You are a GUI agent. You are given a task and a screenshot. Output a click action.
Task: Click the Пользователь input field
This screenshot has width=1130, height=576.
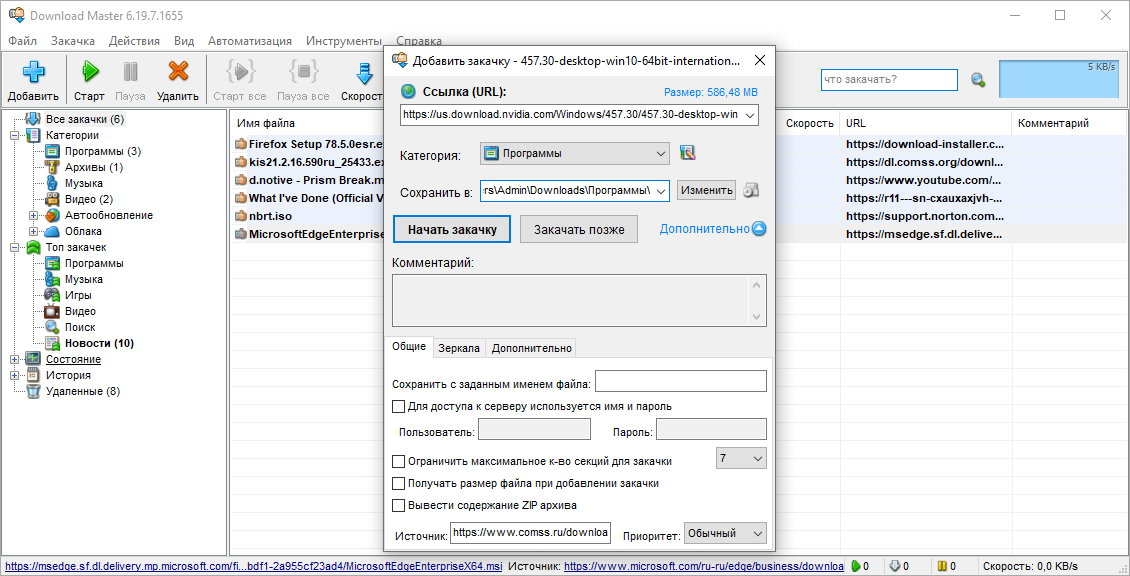pos(535,431)
